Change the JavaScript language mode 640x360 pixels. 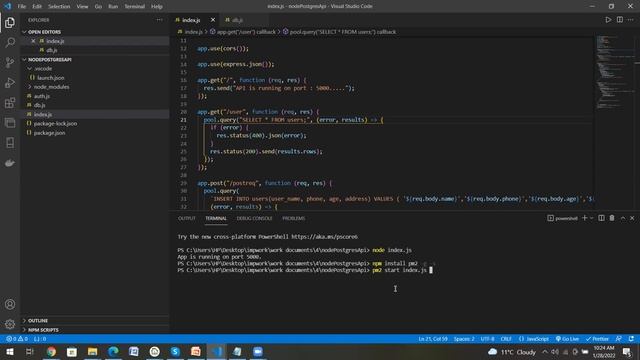click(x=534, y=339)
